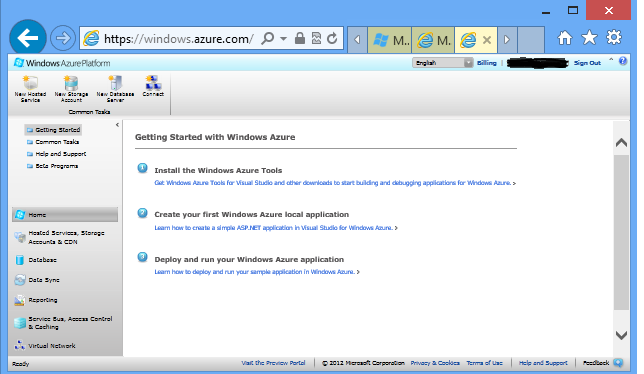Open footer Help and Support link

(x=543, y=363)
